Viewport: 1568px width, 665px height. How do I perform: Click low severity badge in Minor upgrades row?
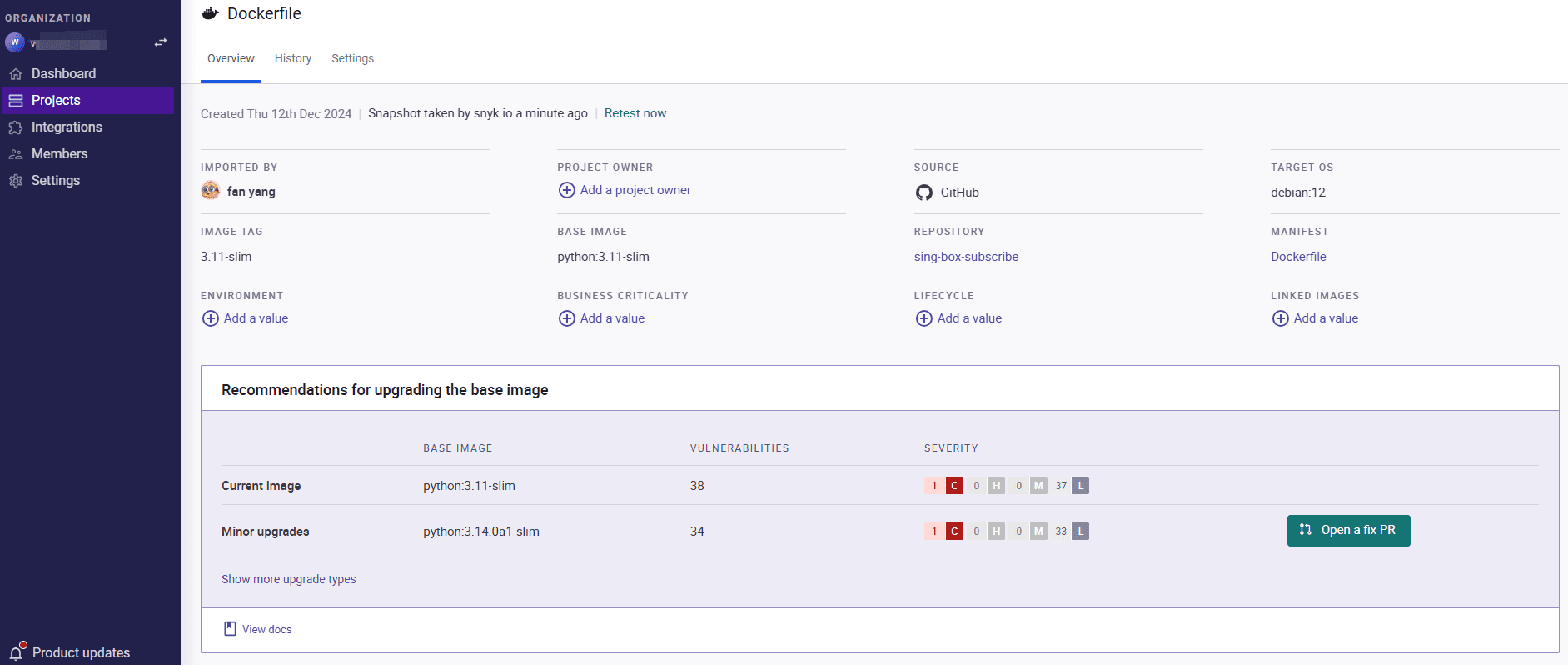pyautogui.click(x=1081, y=532)
